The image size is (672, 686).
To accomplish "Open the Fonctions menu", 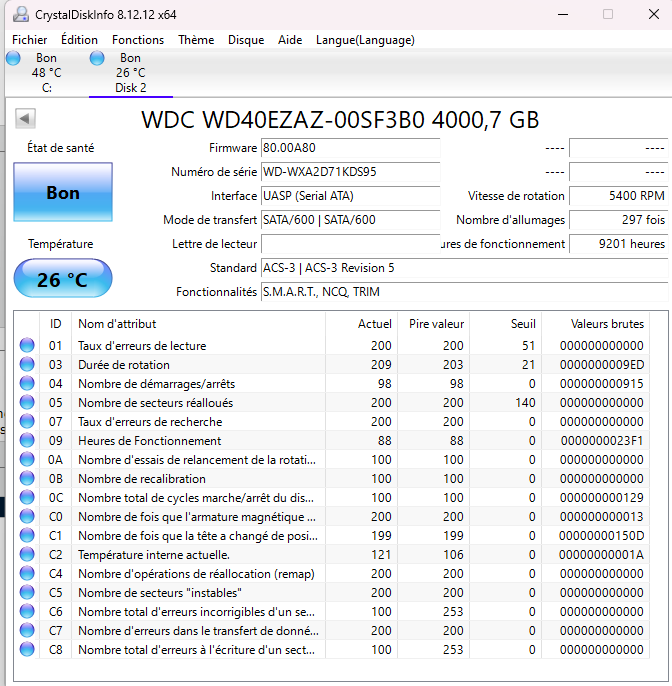I will pyautogui.click(x=138, y=40).
